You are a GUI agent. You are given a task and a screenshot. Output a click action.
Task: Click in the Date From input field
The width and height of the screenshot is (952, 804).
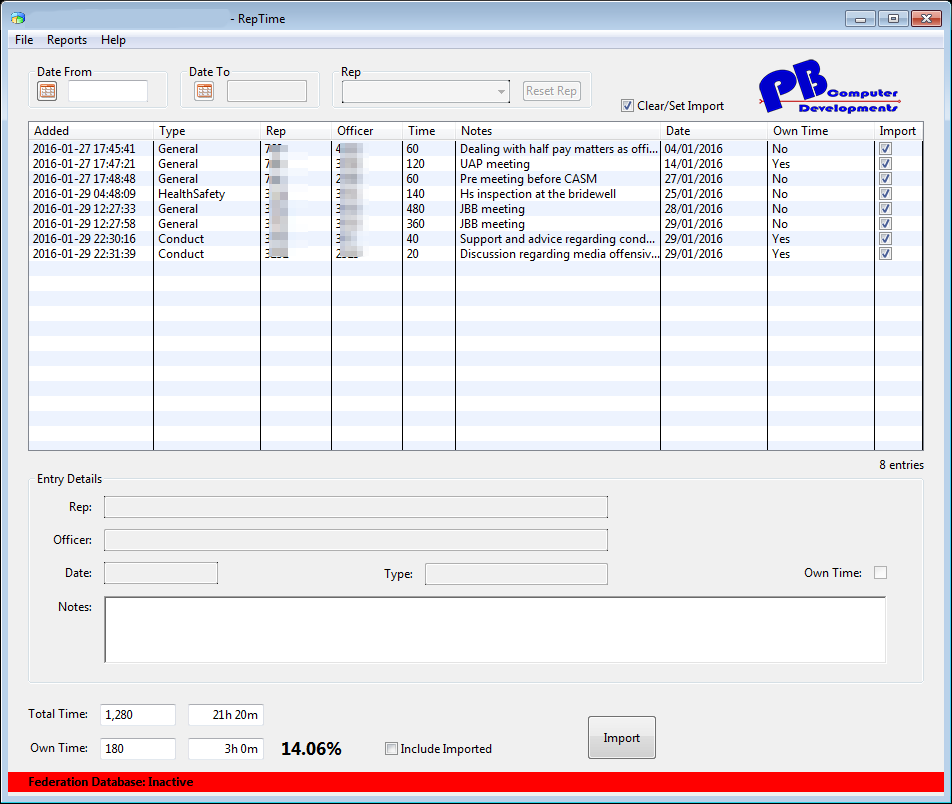click(107, 91)
